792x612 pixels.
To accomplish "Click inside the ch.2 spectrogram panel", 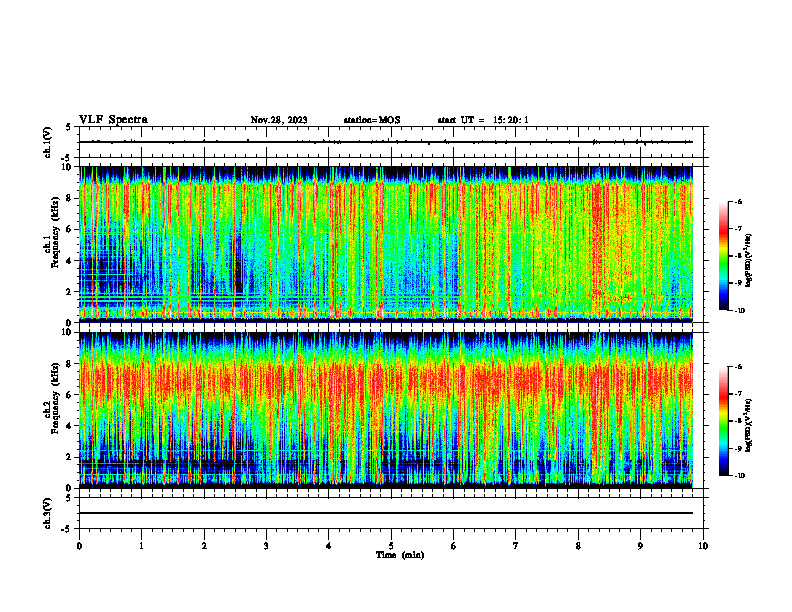I will click(x=386, y=410).
